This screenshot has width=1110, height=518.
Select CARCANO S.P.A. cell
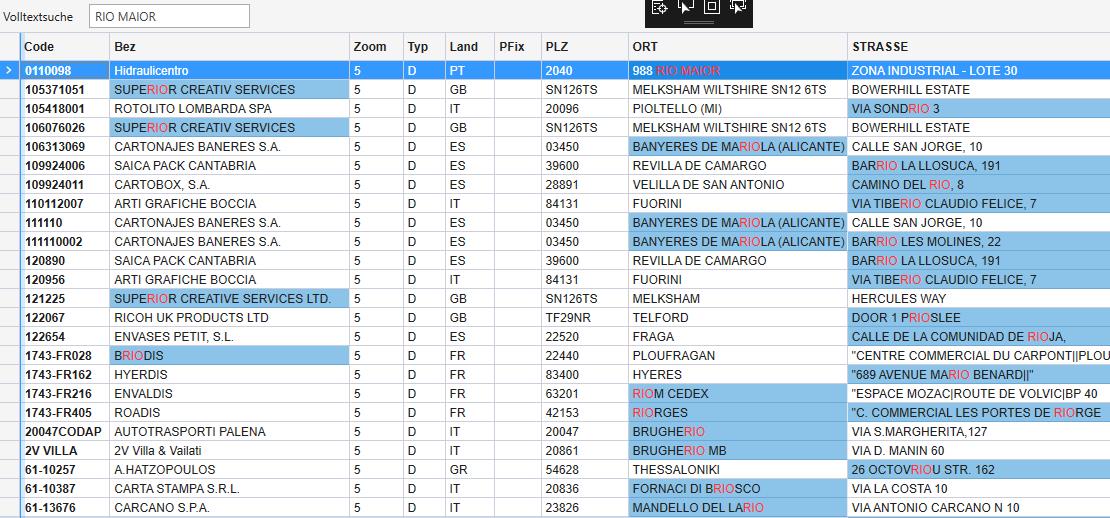[x=229, y=508]
